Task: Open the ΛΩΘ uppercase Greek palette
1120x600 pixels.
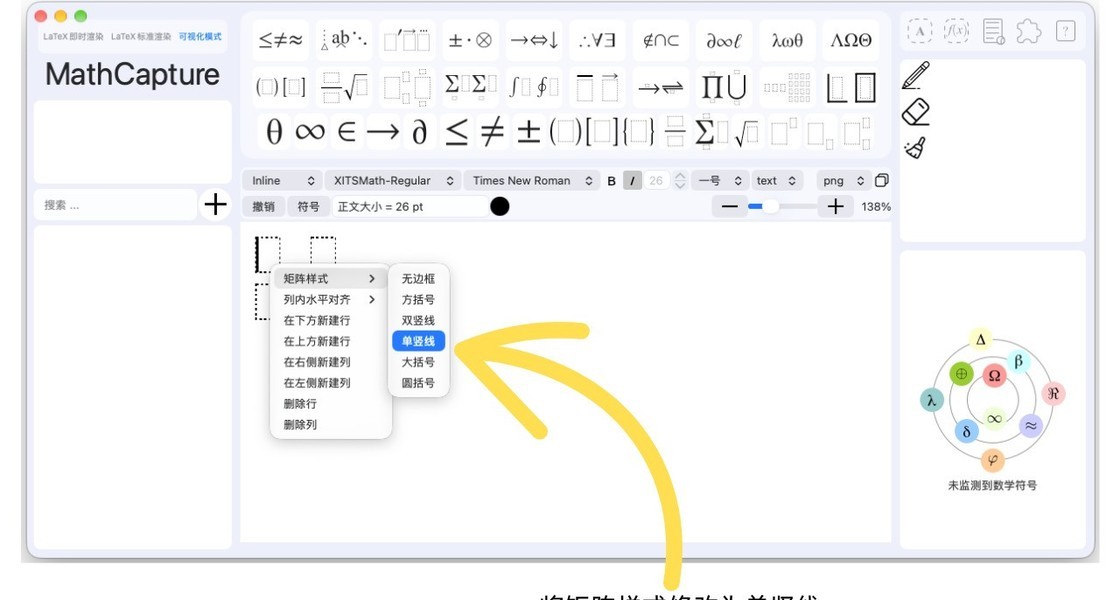Action: click(850, 41)
